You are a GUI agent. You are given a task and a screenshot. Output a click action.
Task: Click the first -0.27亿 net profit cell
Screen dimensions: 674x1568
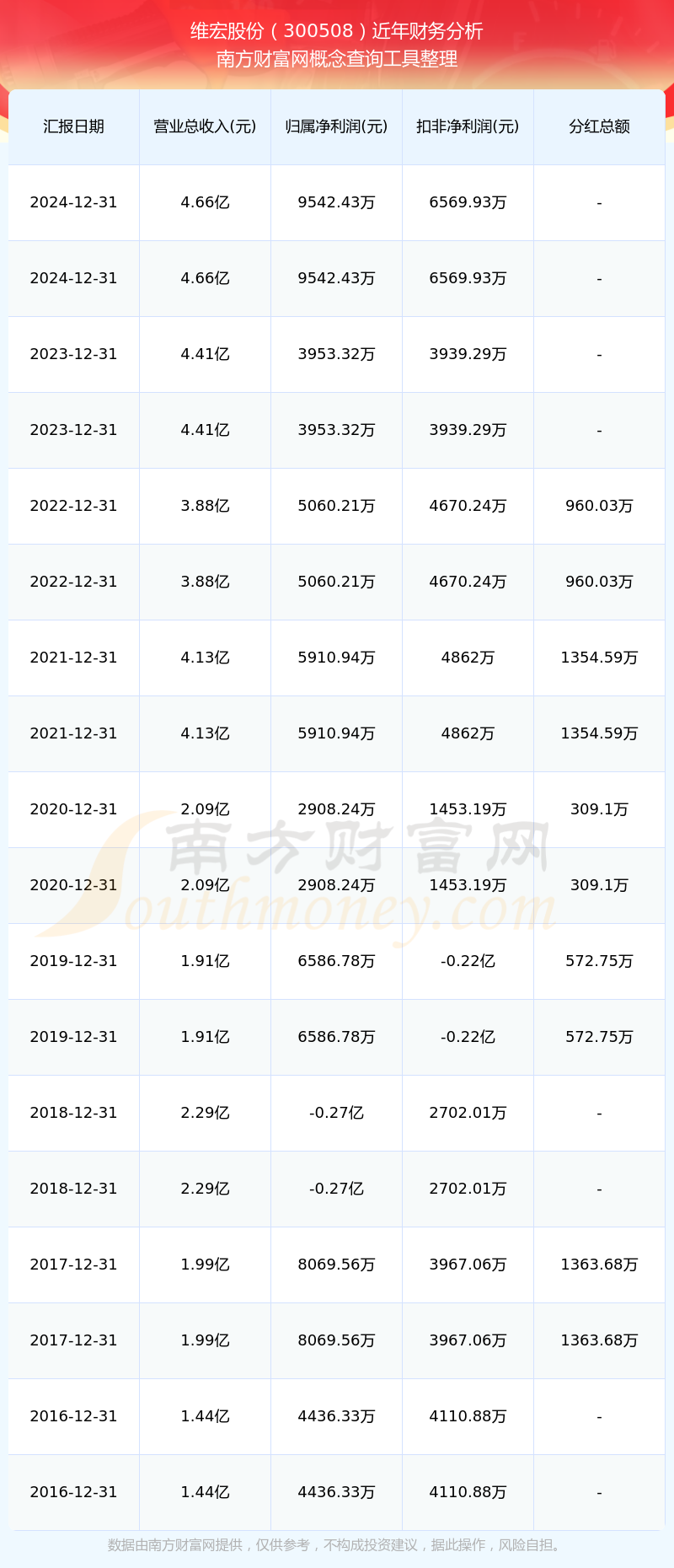(336, 1113)
